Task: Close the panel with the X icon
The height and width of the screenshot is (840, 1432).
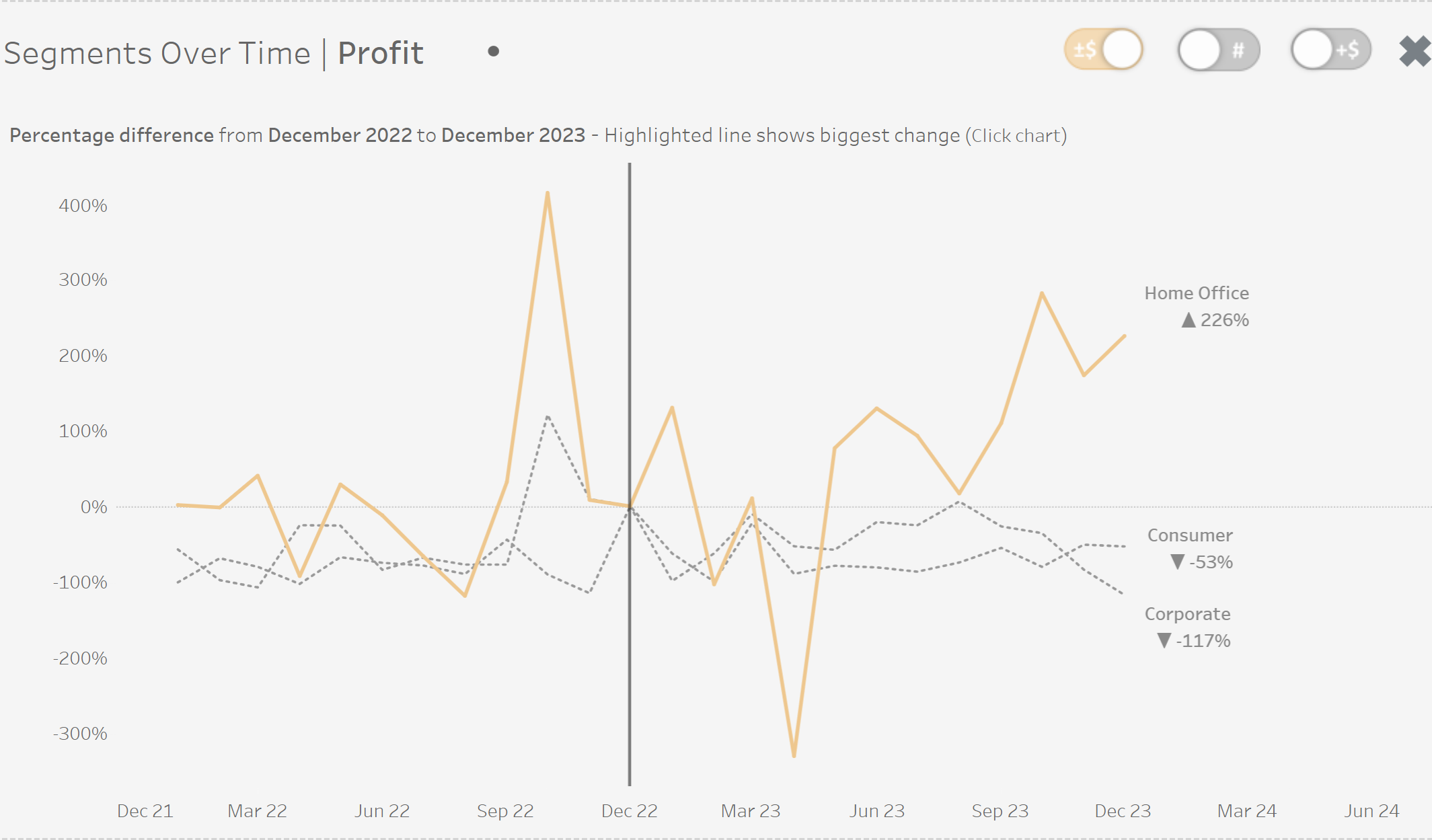Action: [1415, 51]
